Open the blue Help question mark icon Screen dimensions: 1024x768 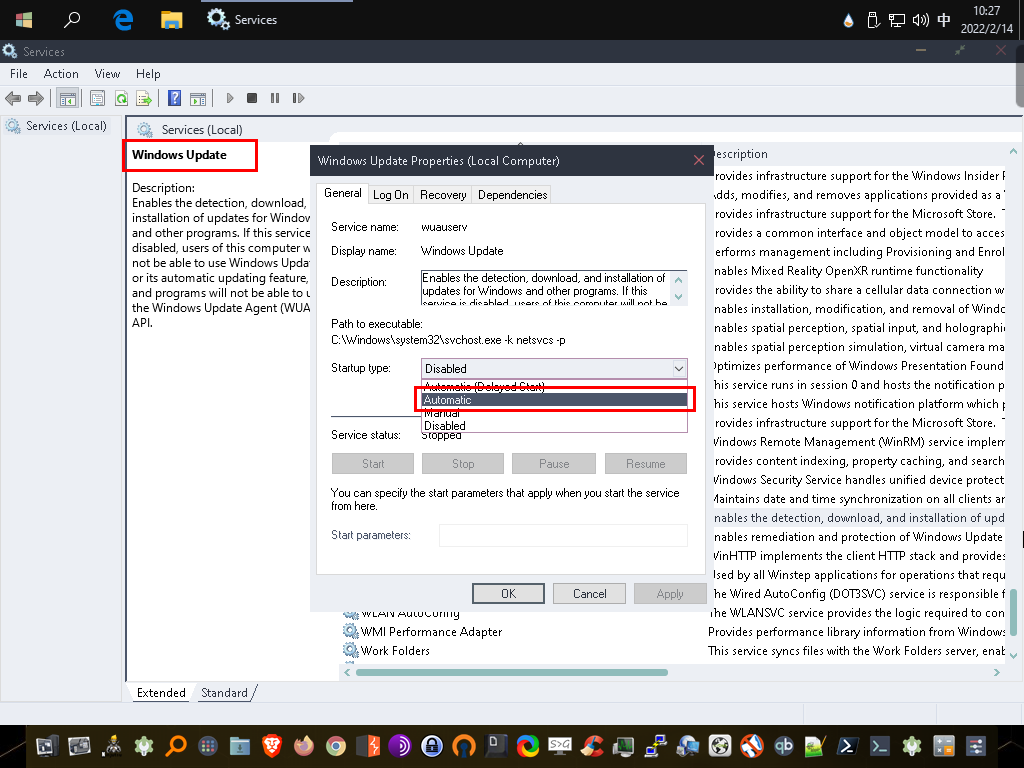click(174, 98)
